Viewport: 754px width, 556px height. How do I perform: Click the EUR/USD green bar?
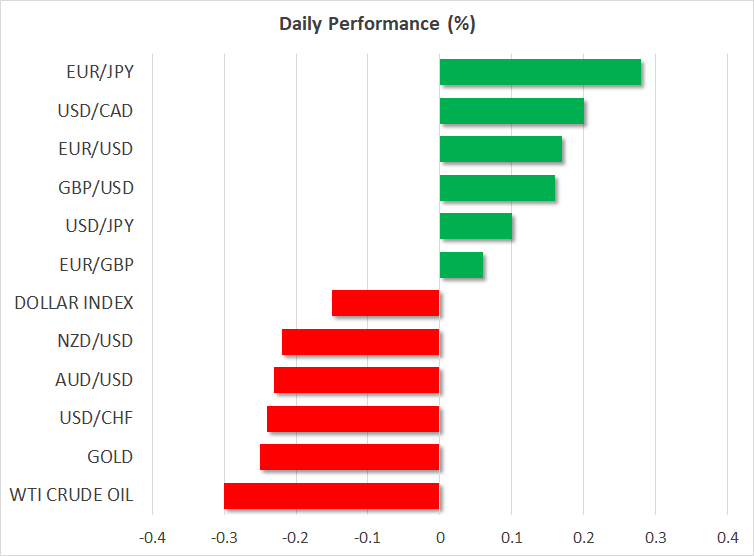click(x=500, y=149)
